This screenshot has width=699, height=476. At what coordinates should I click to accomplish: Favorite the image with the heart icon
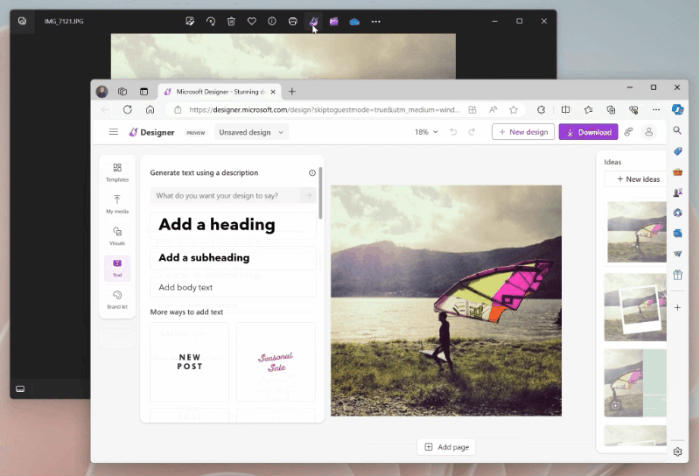[x=252, y=21]
